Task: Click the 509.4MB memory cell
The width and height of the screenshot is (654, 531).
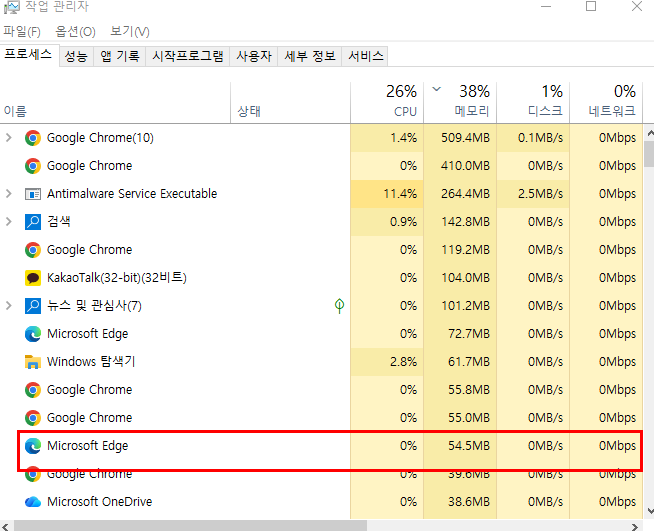Action: (x=460, y=138)
